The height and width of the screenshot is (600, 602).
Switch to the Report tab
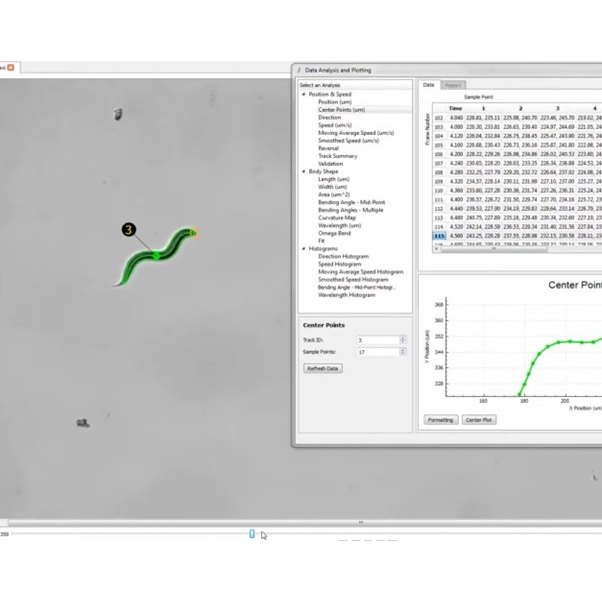pyautogui.click(x=453, y=85)
